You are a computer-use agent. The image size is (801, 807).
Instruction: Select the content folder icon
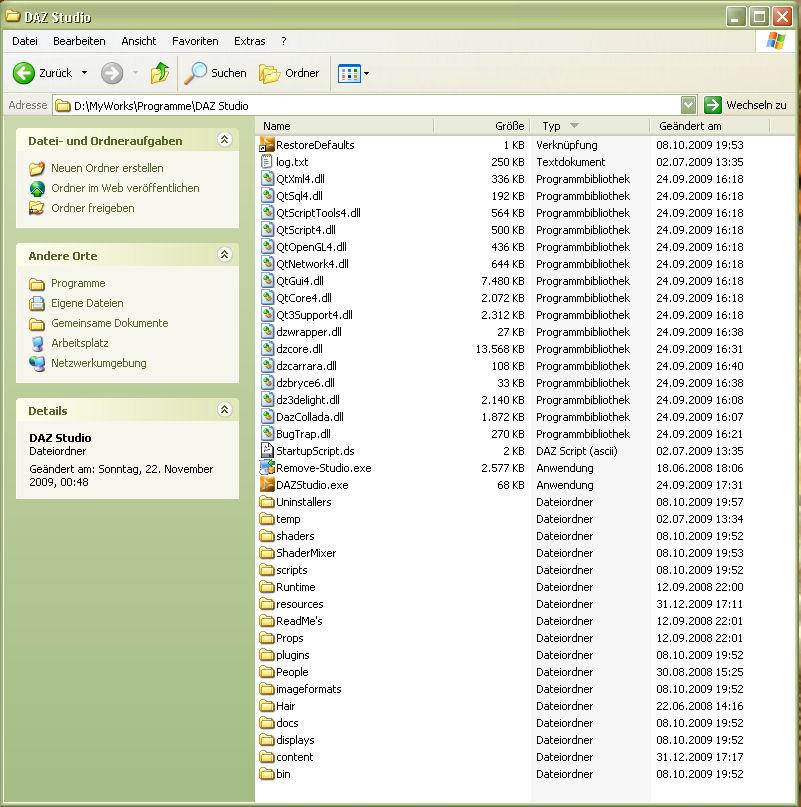pyautogui.click(x=267, y=757)
